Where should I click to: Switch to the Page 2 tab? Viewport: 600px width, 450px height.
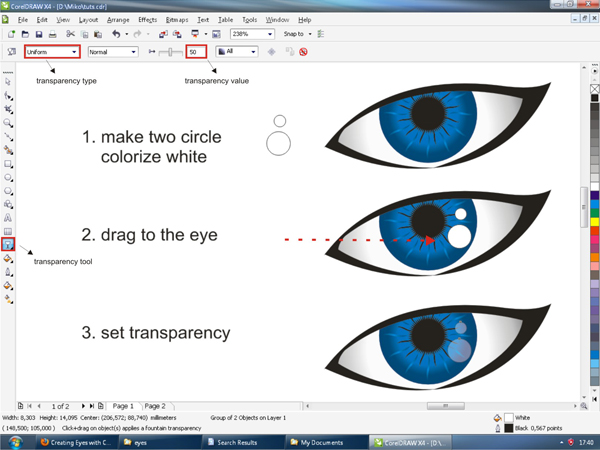coord(155,406)
